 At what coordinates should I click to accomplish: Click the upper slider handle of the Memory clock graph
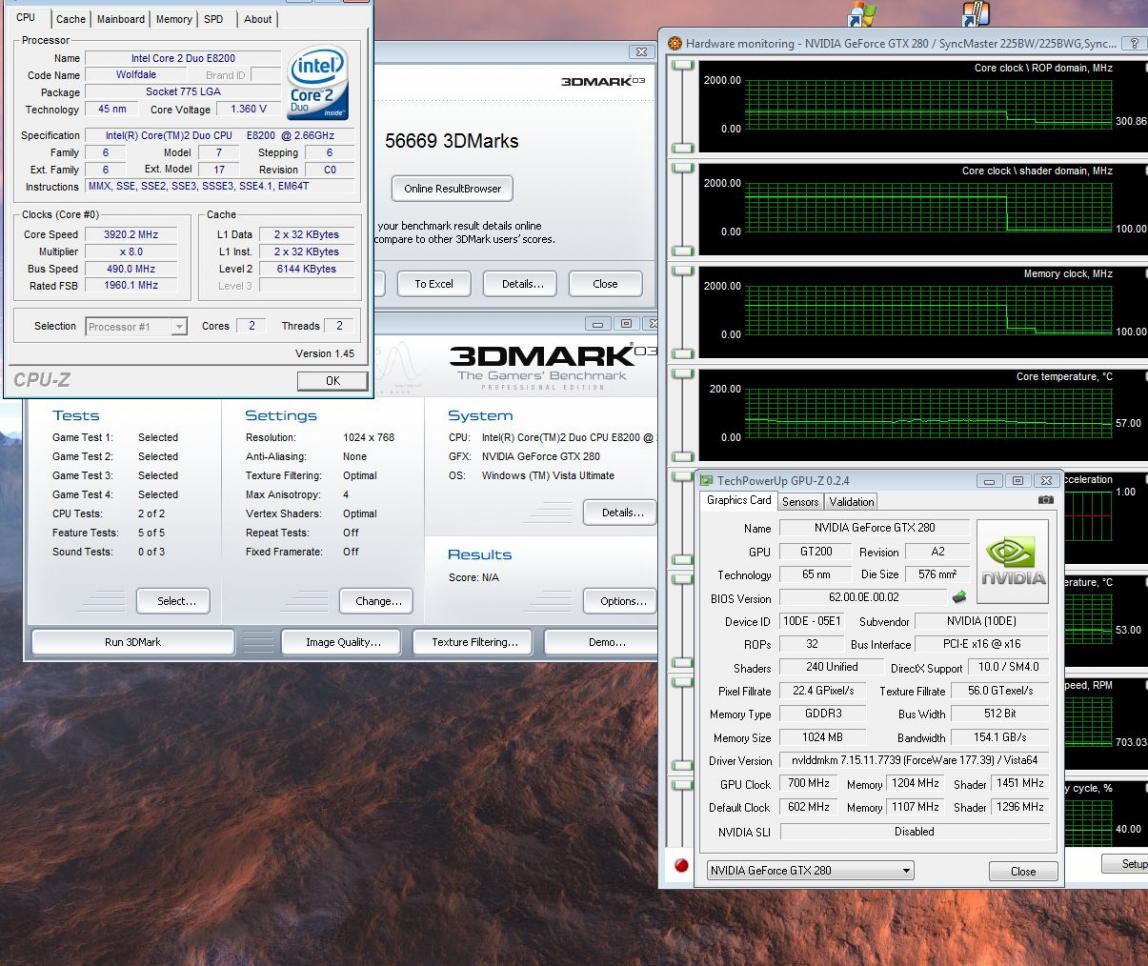[682, 271]
